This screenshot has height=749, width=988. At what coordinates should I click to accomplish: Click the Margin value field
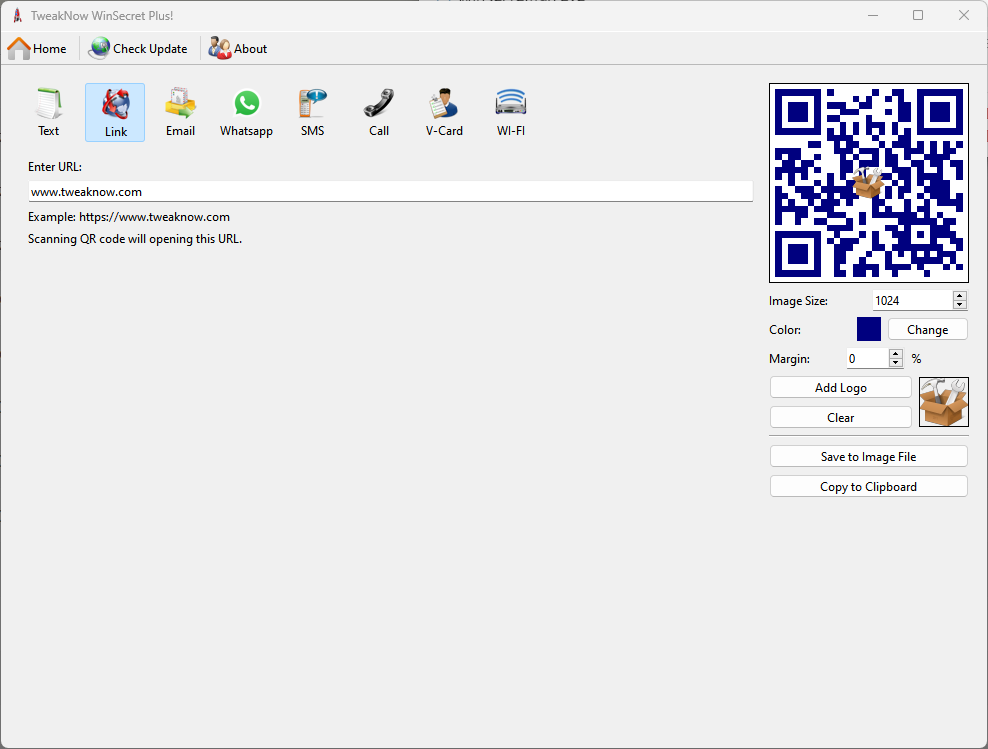coord(867,358)
